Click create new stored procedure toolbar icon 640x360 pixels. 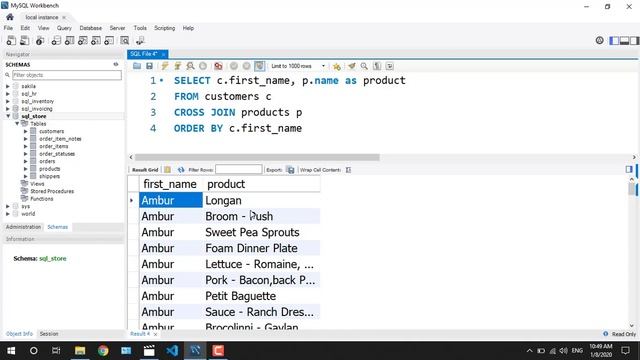[x=96, y=40]
